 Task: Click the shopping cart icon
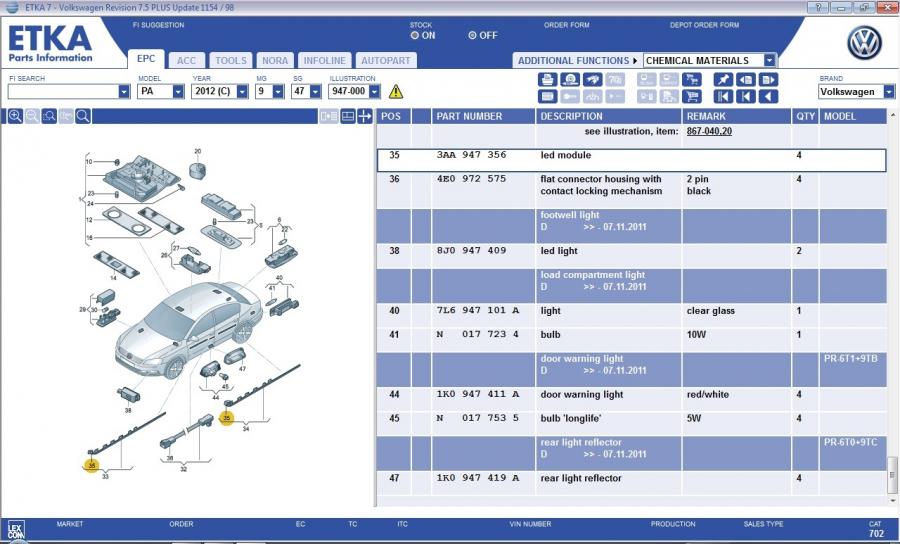click(x=692, y=97)
